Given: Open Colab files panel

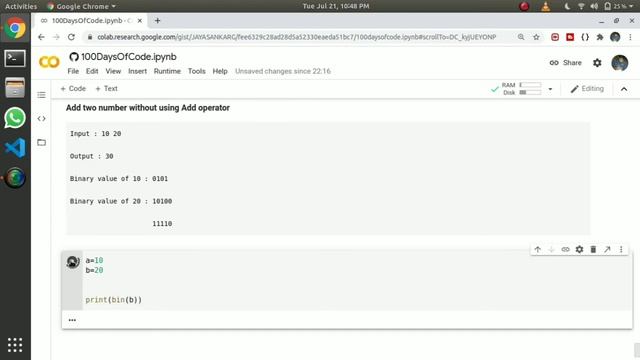Looking at the screenshot, I should (41, 142).
